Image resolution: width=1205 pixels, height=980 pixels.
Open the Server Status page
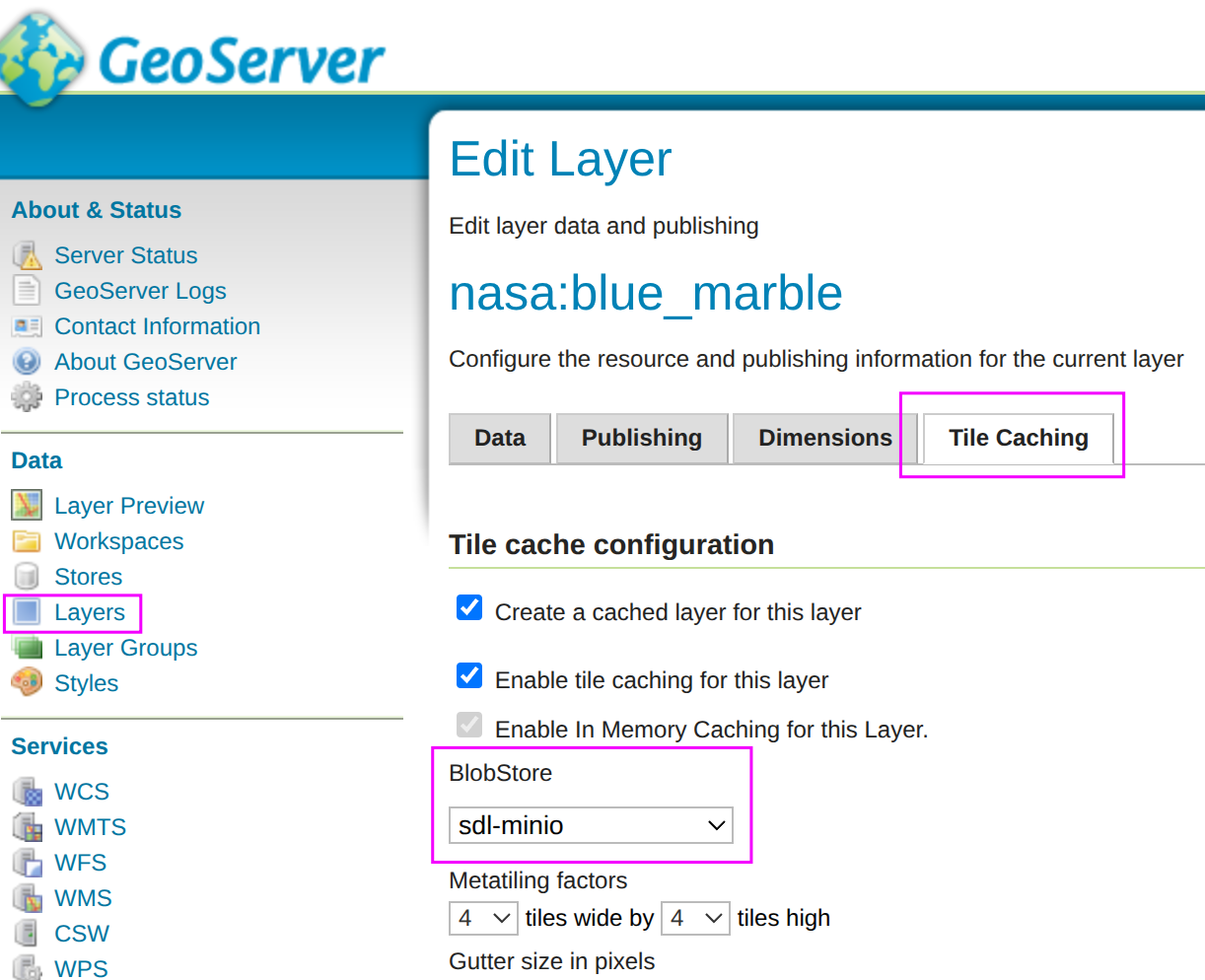126,255
